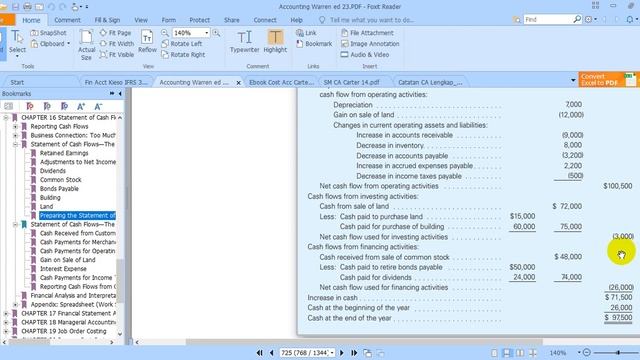The image size is (640, 360).
Task: Rotate the page left
Action: click(182, 44)
